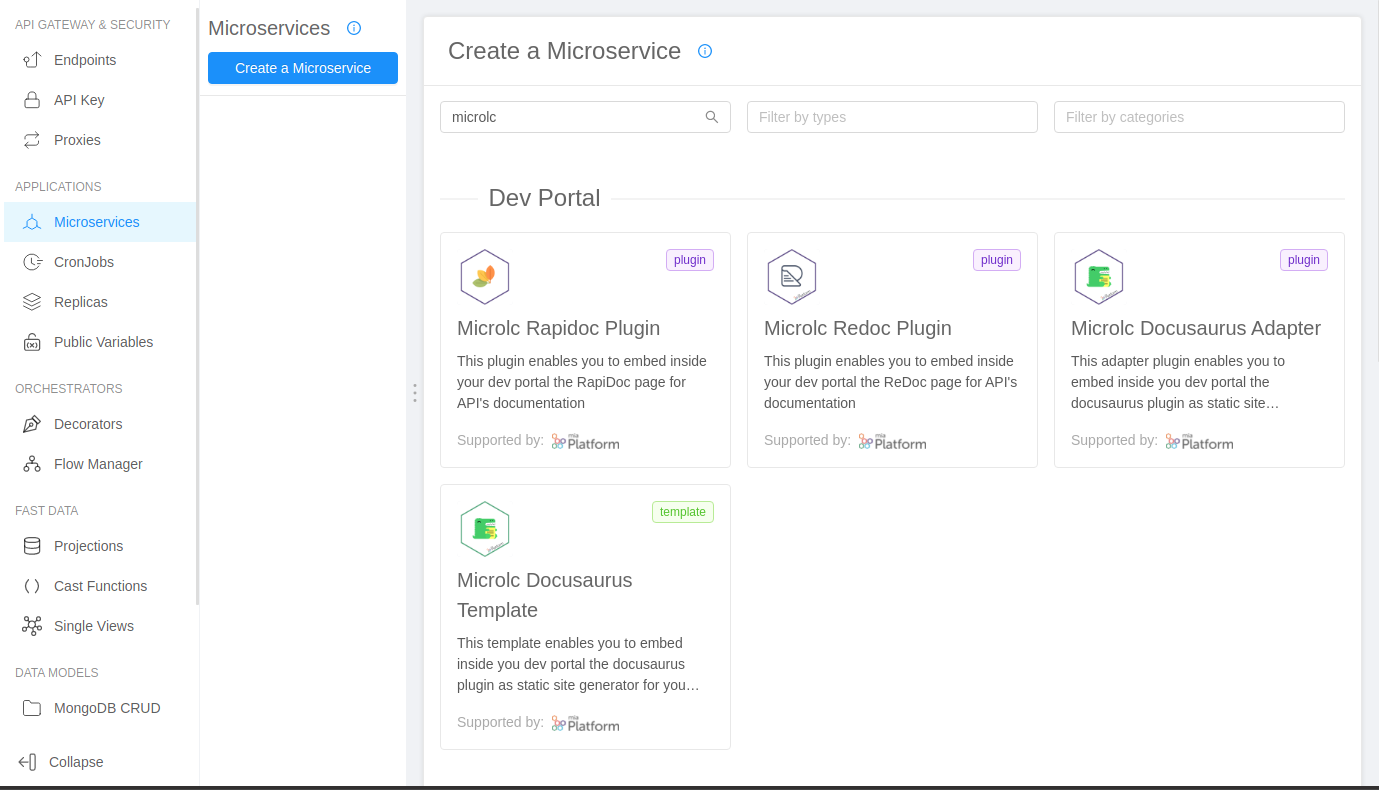1379x790 pixels.
Task: Open the Filter by types dropdown
Action: 891,117
